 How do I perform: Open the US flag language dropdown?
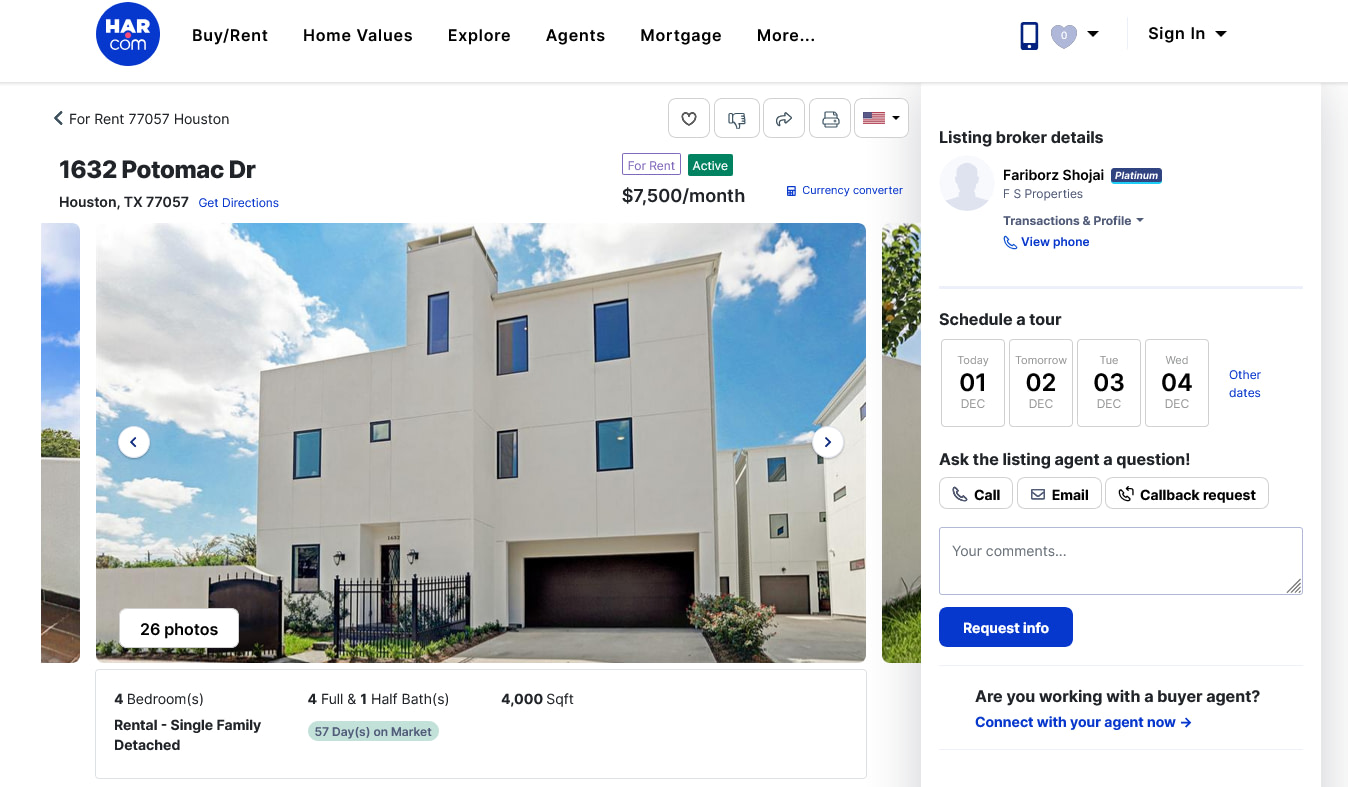click(881, 118)
